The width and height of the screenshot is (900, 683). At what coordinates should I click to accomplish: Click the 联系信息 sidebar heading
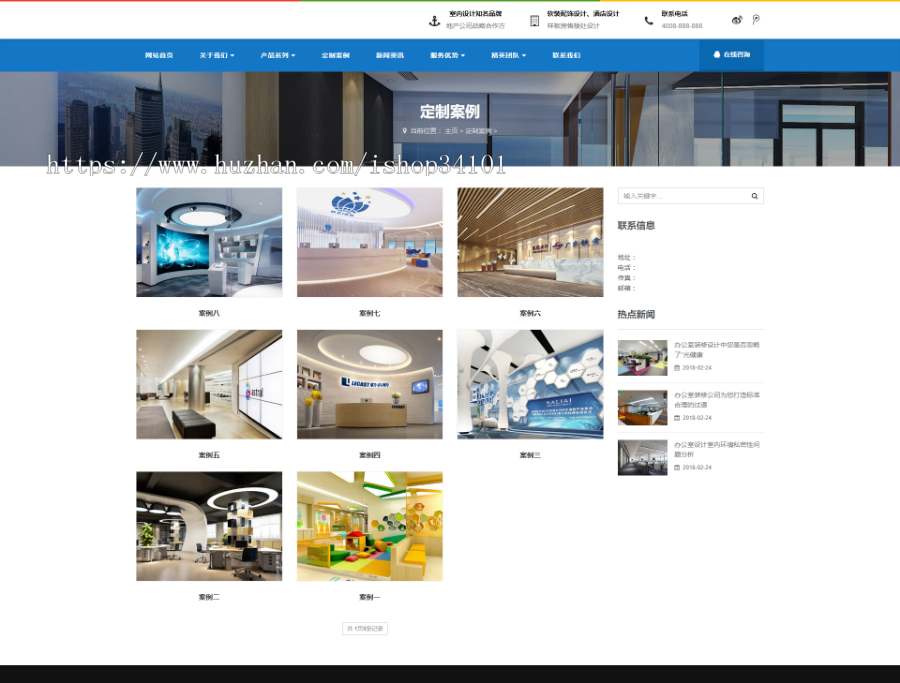[x=636, y=226]
